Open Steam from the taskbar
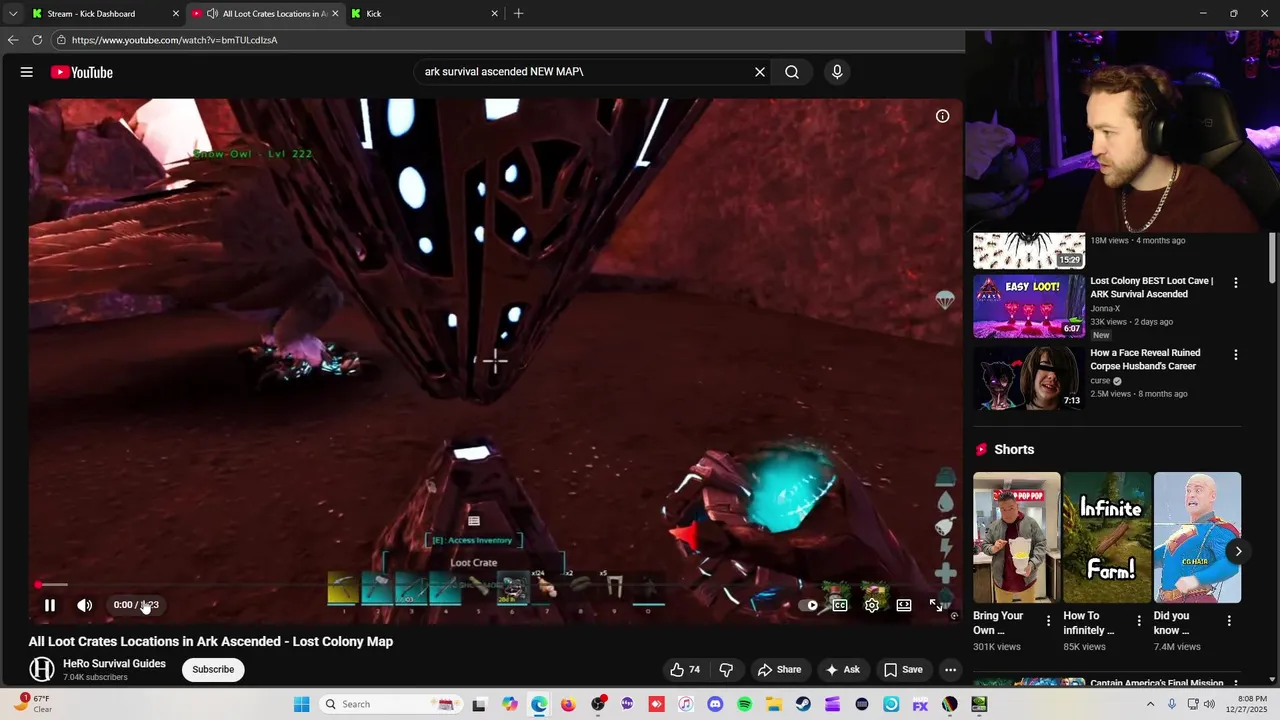The height and width of the screenshot is (720, 1280). (803, 704)
